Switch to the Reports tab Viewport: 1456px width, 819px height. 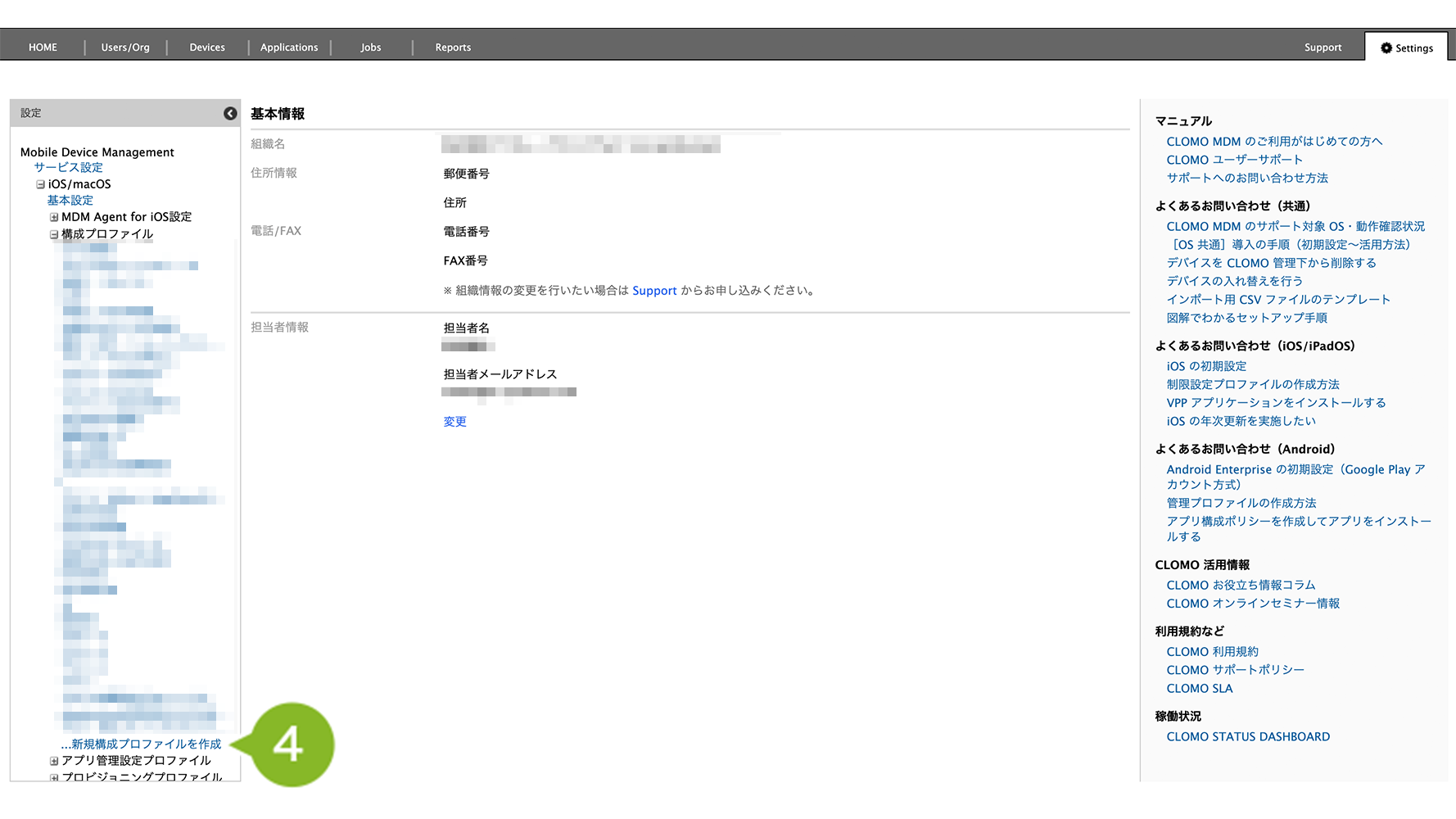[453, 48]
